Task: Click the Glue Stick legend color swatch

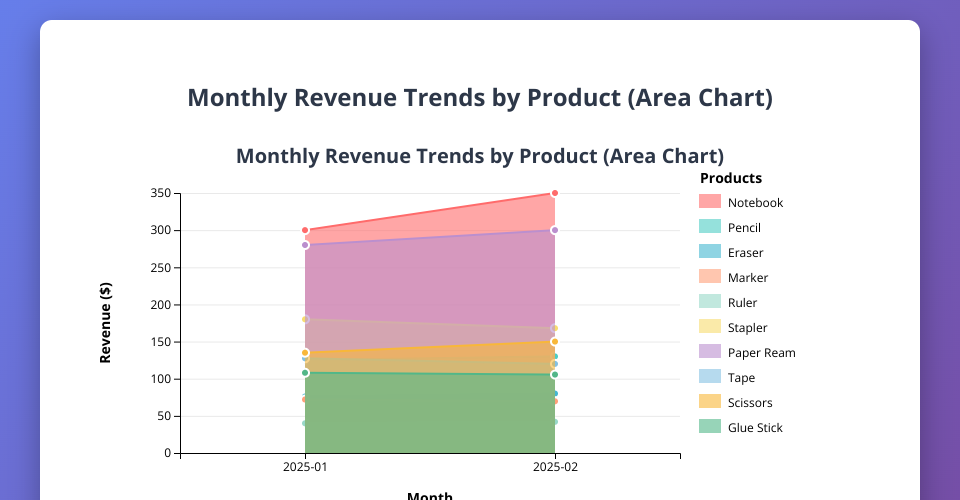Action: (x=709, y=428)
